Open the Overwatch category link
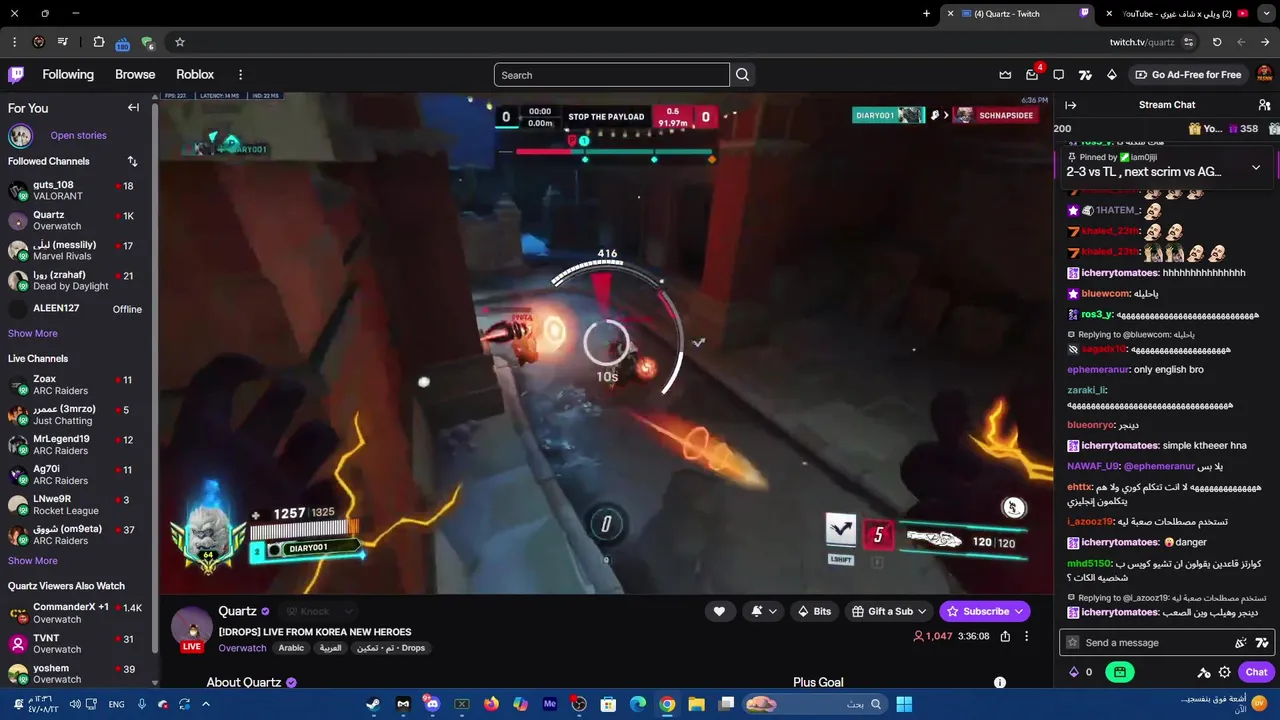The width and height of the screenshot is (1280, 720). pyautogui.click(x=242, y=648)
